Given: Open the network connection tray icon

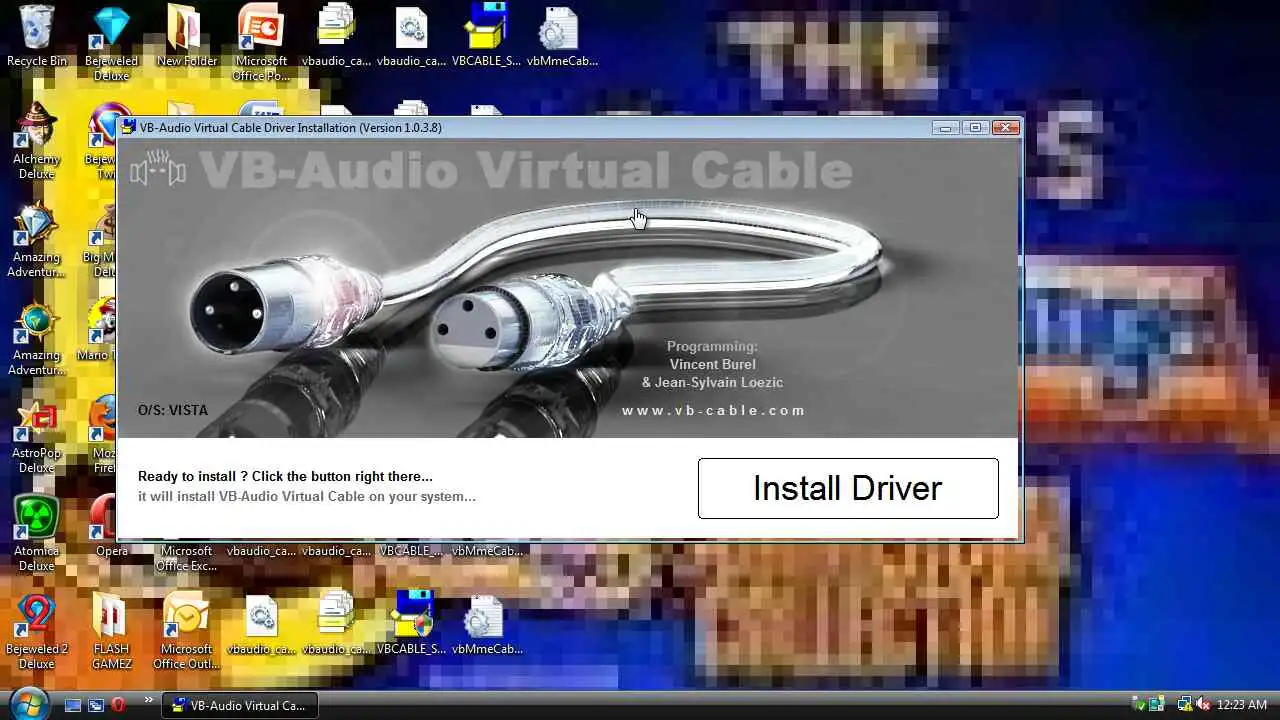Looking at the screenshot, I should (x=1184, y=705).
